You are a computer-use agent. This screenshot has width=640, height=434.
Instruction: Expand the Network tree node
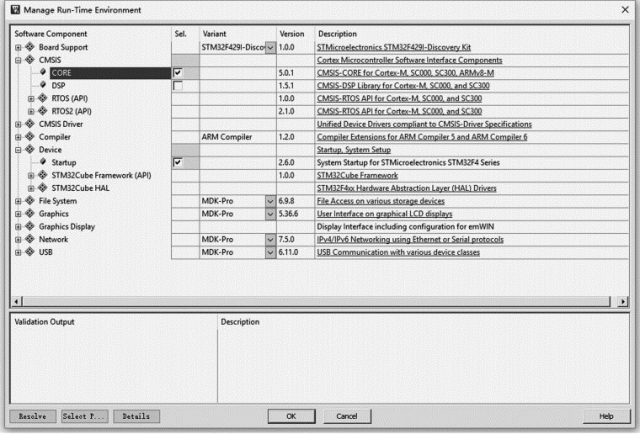pyautogui.click(x=18, y=239)
